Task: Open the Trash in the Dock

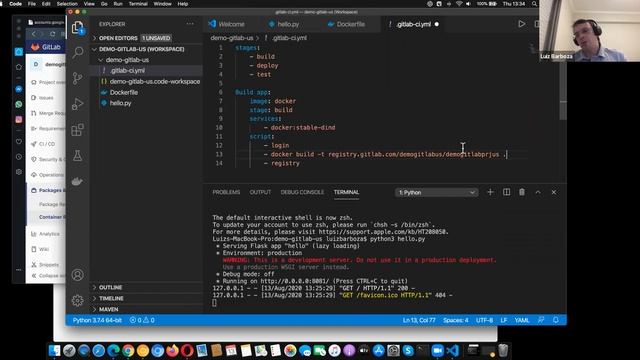Action: click(x=503, y=351)
